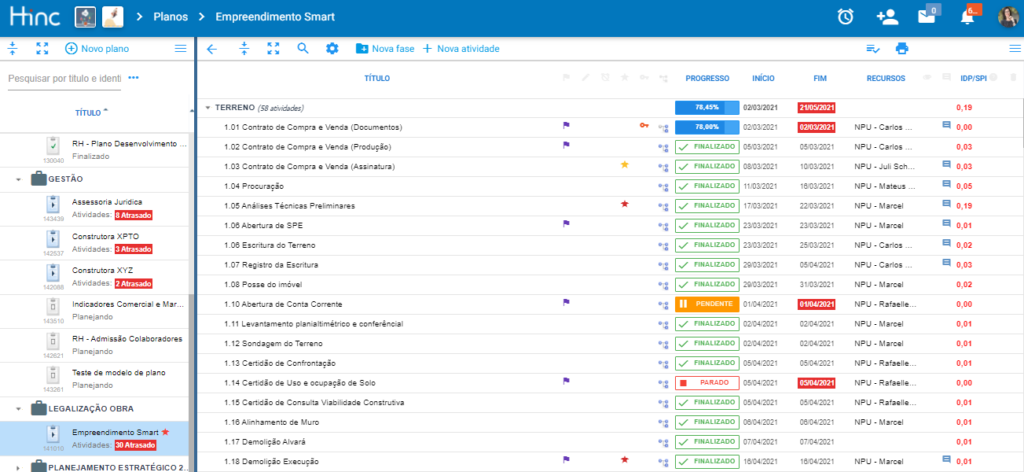This screenshot has width=1024, height=472.
Task: Open the hamburger menu in plans panel
Action: coord(181,48)
